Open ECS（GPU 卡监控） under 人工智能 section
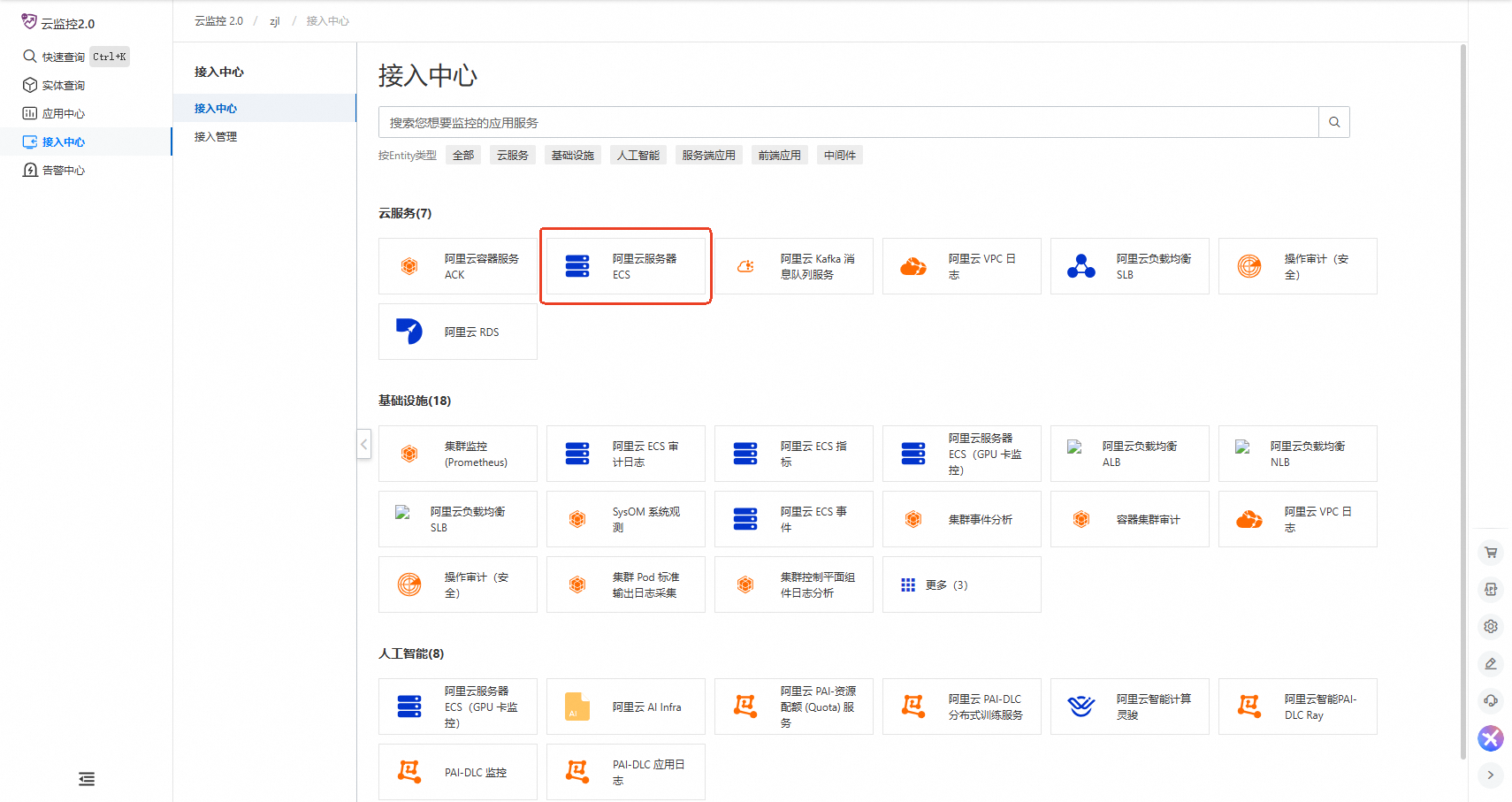This screenshot has width=1512, height=802. pyautogui.click(x=458, y=707)
